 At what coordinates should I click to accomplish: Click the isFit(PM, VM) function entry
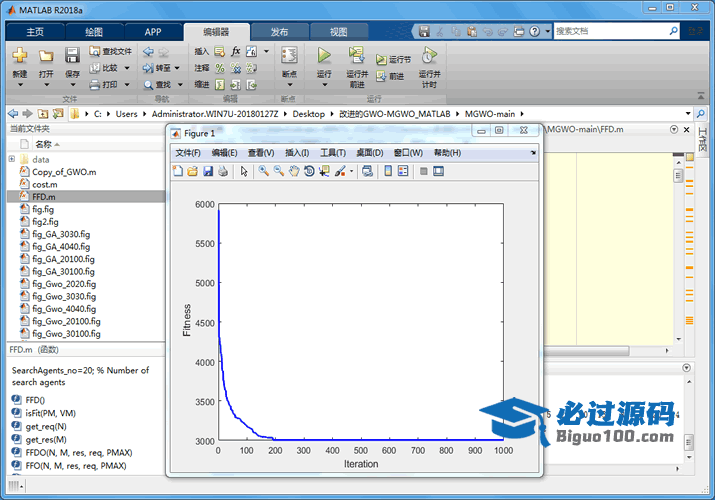coord(50,413)
